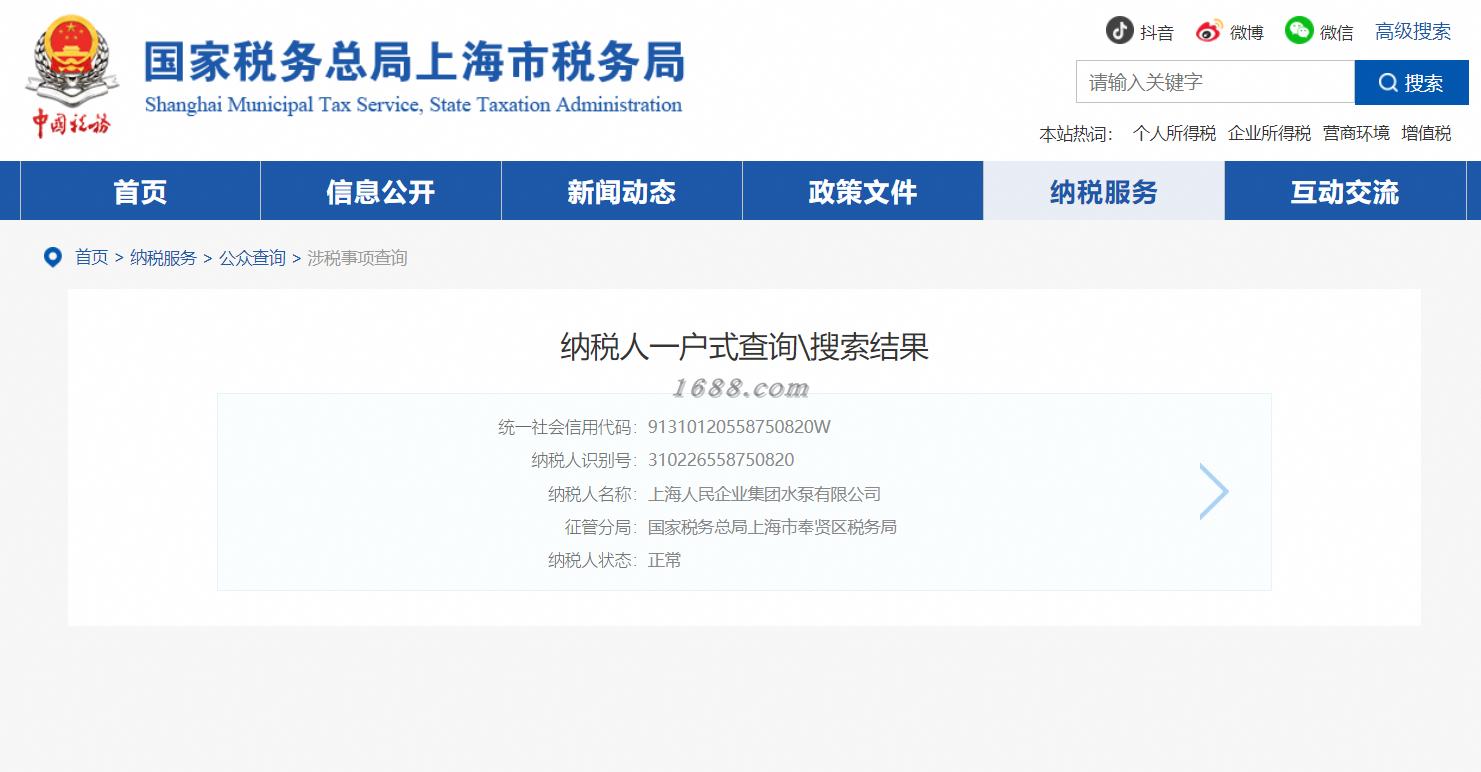The height and width of the screenshot is (772, 1481).
Task: Click heading 纳税人一户式查询\搜索结果
Action: [744, 347]
